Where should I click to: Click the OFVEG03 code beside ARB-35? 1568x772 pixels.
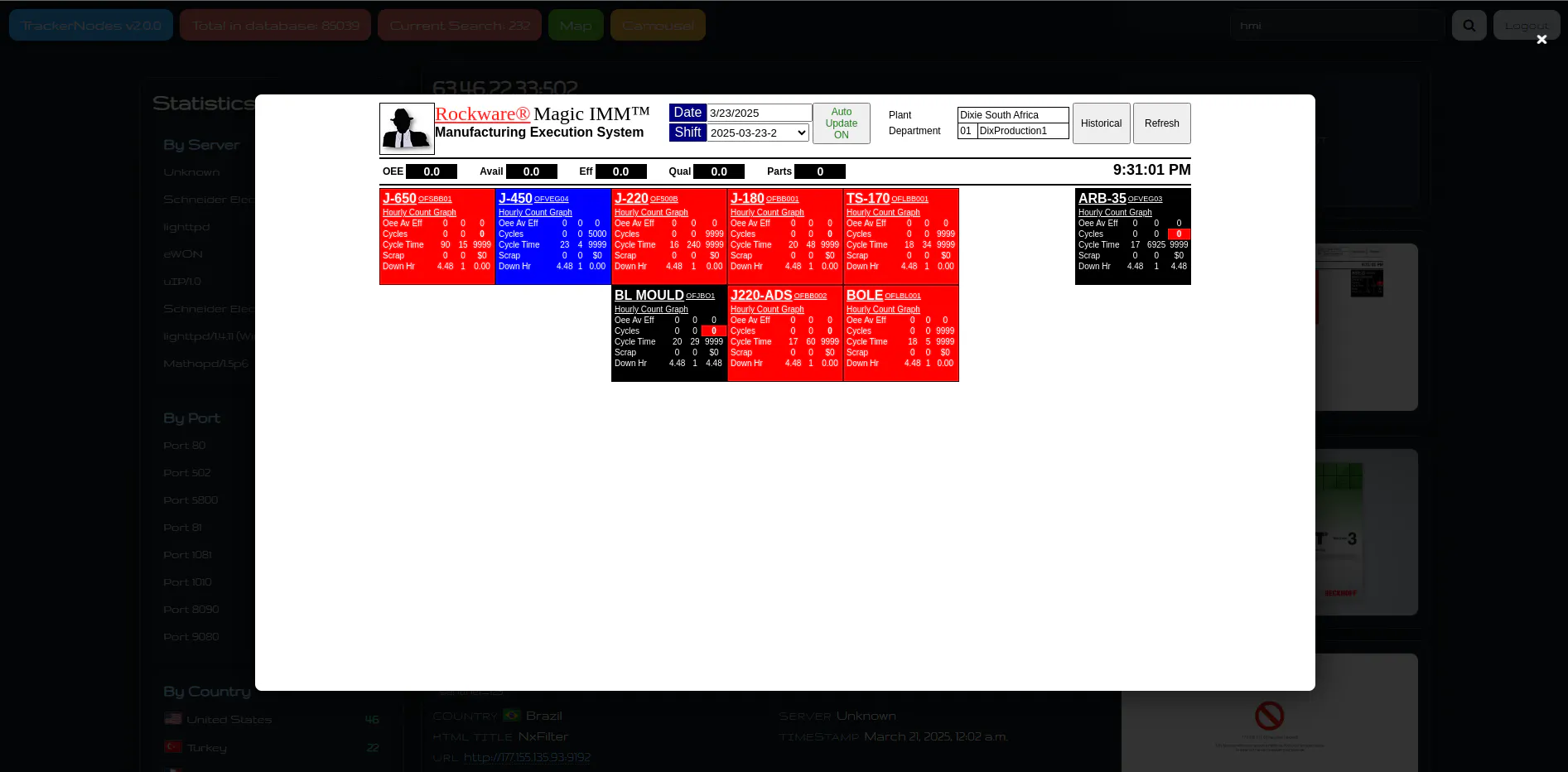[x=1145, y=200]
